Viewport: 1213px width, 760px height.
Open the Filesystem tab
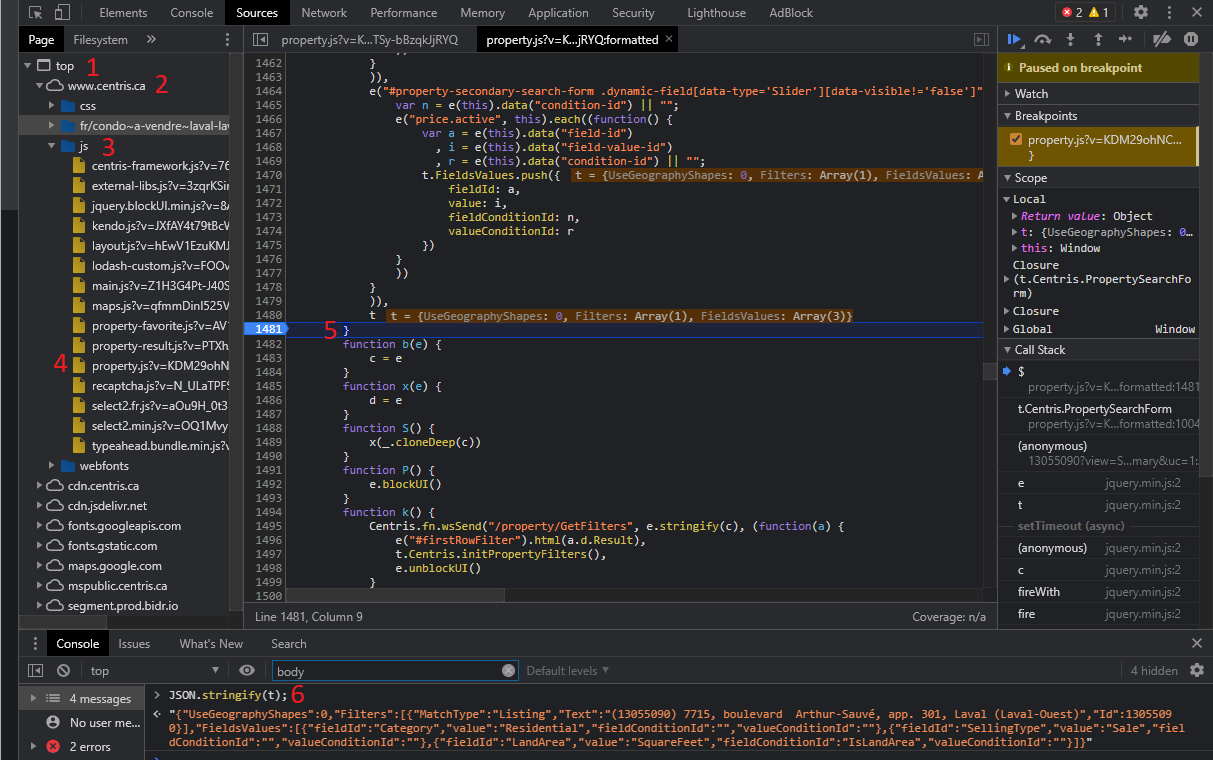[100, 40]
